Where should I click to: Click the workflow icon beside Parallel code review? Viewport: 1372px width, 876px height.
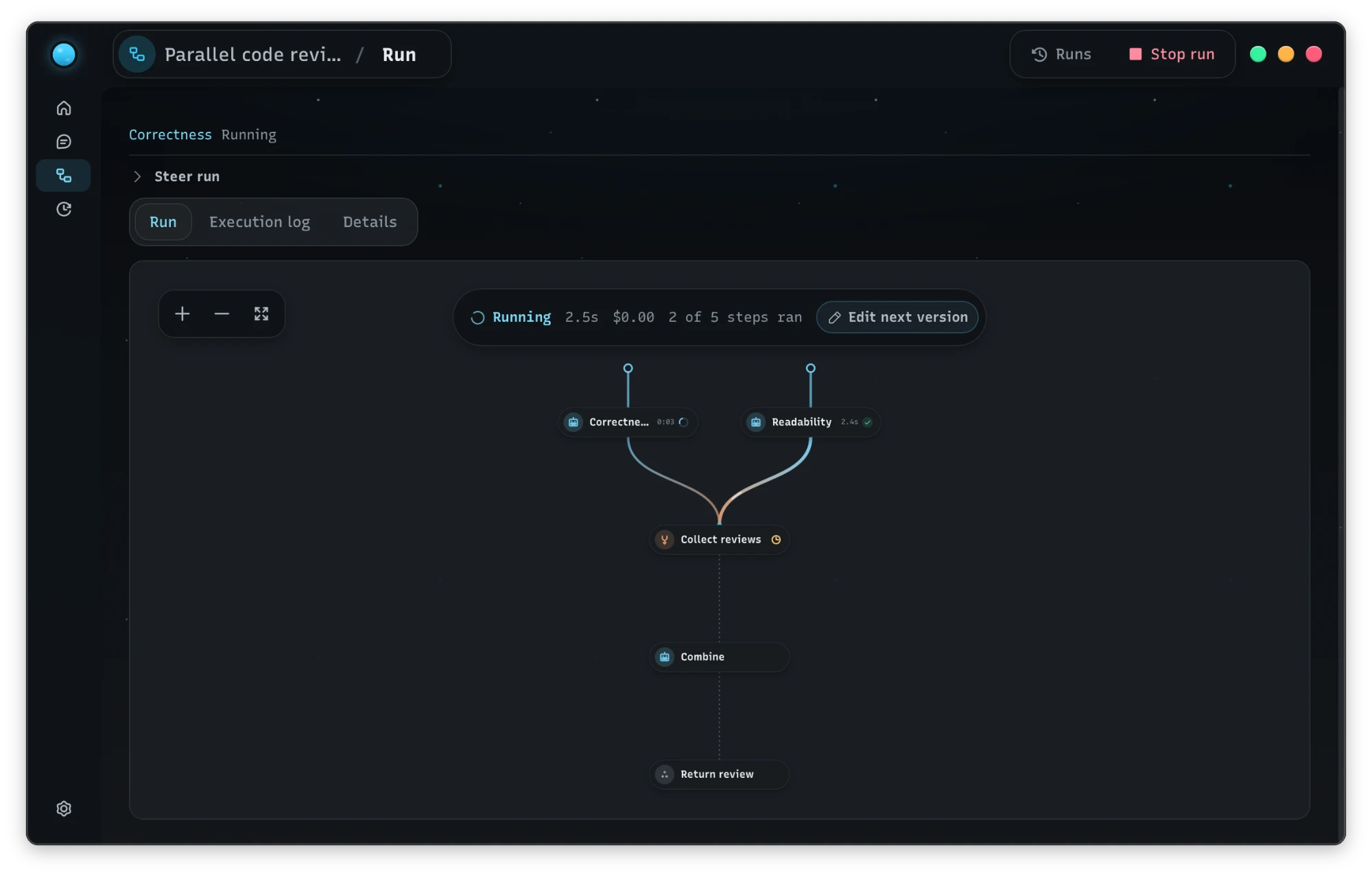(137, 54)
